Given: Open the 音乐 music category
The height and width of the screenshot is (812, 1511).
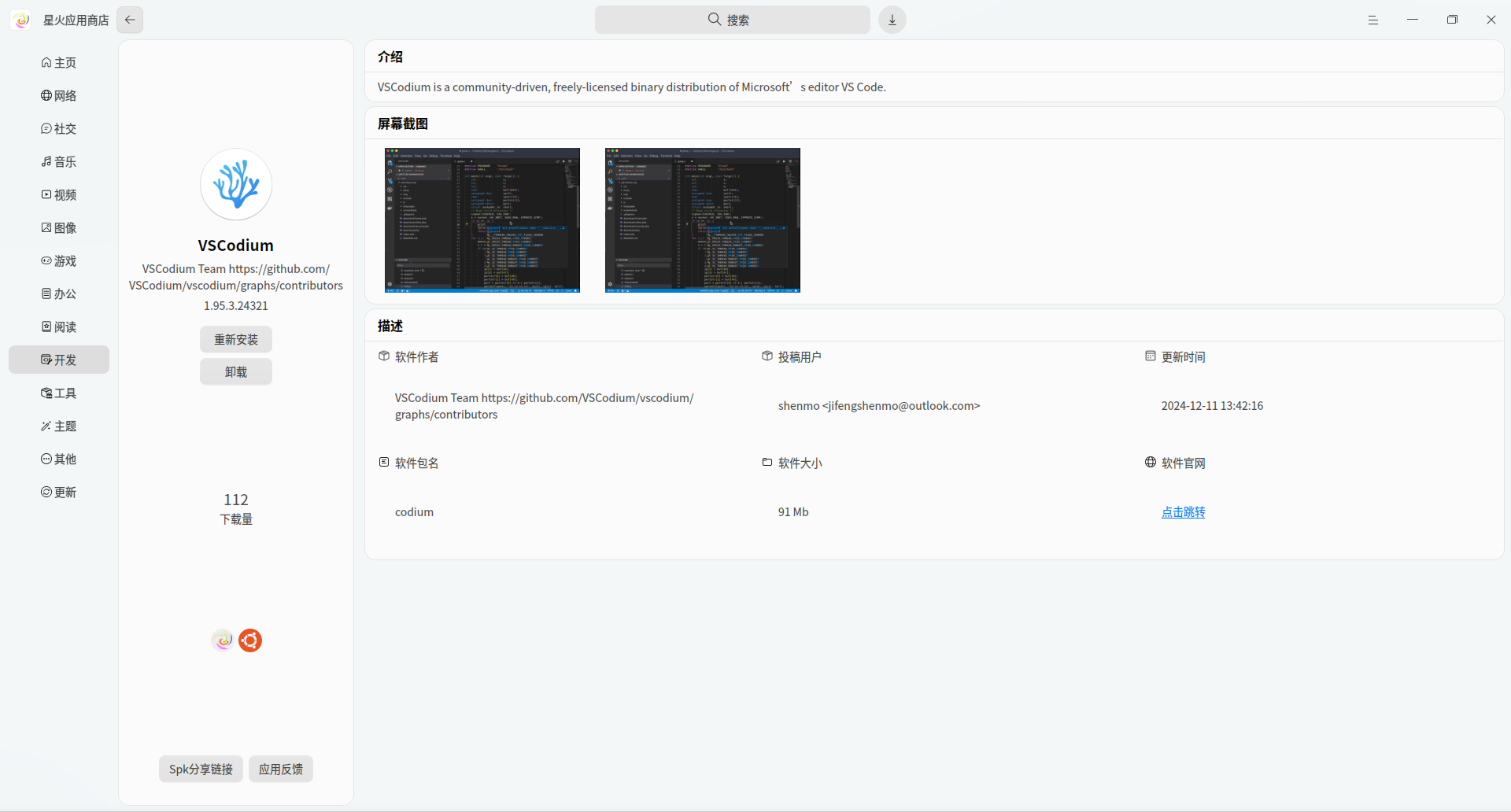Looking at the screenshot, I should click(59, 161).
